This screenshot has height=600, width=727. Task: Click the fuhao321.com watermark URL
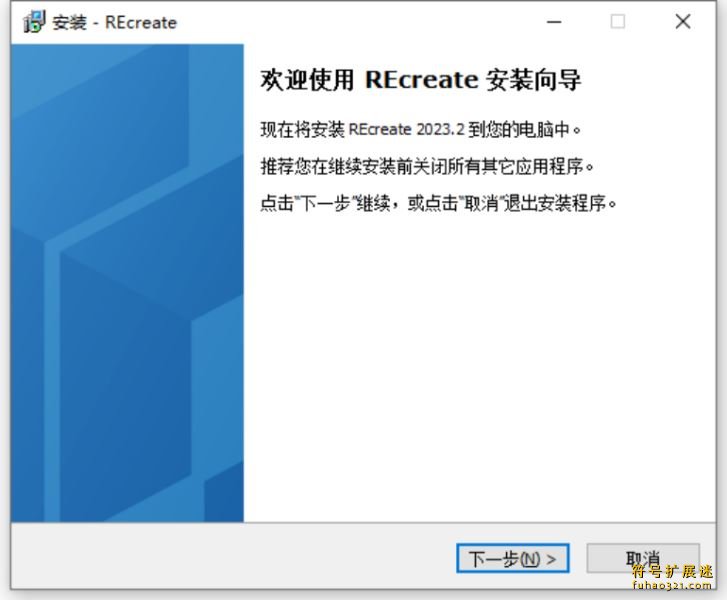pos(672,586)
